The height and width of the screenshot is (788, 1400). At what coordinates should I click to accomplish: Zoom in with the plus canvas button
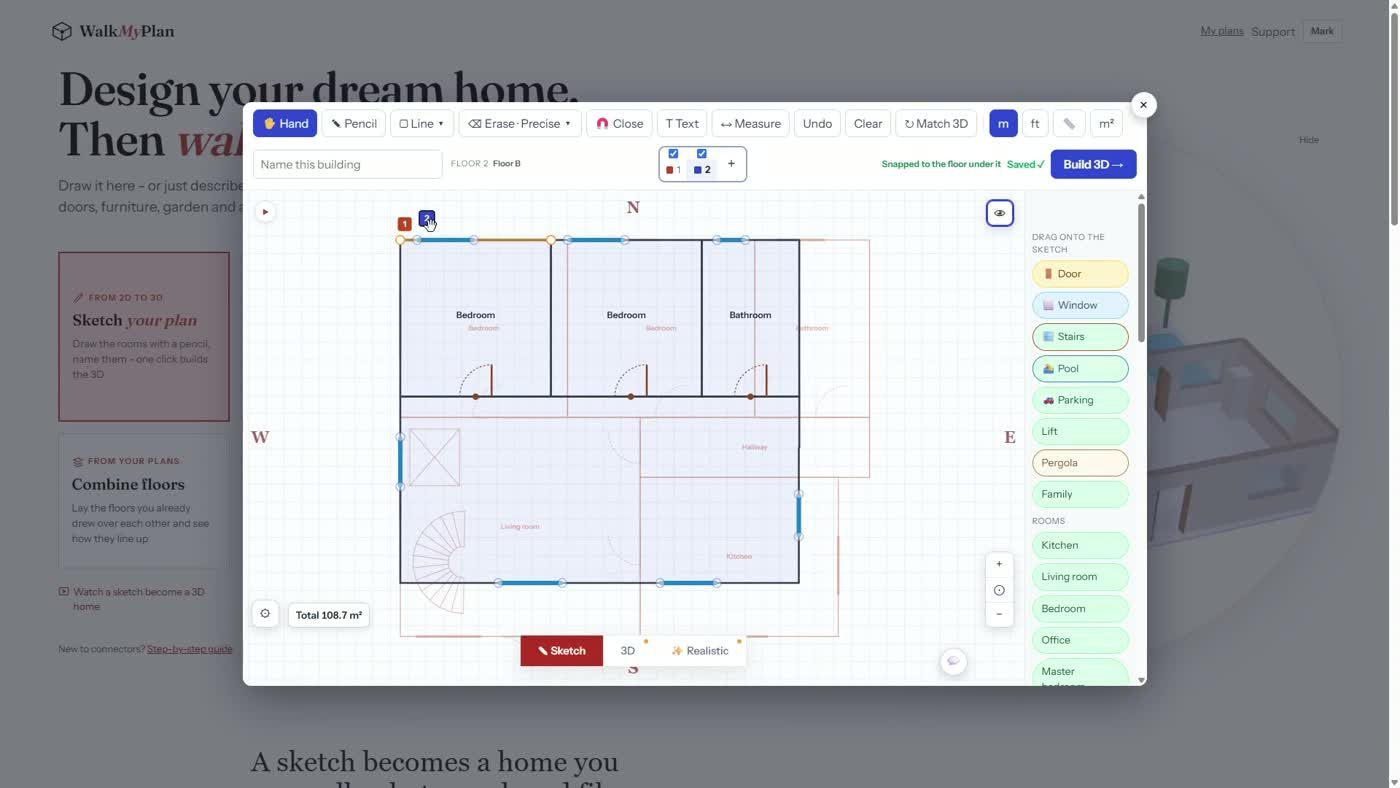pos(999,564)
